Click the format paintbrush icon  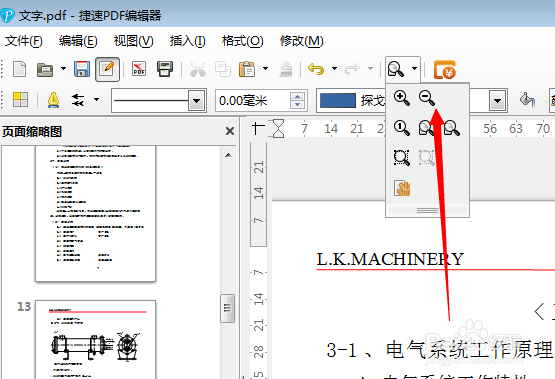coord(286,69)
